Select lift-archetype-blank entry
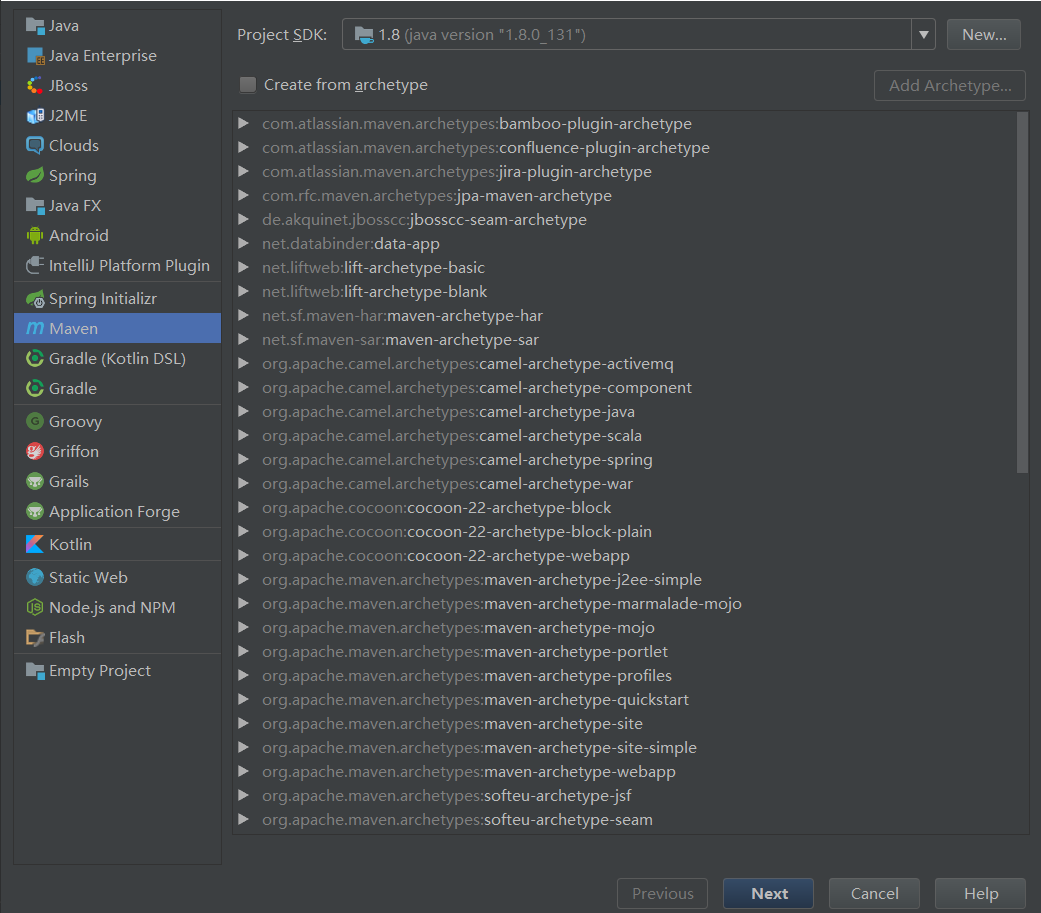The height and width of the screenshot is (913, 1041). point(374,291)
